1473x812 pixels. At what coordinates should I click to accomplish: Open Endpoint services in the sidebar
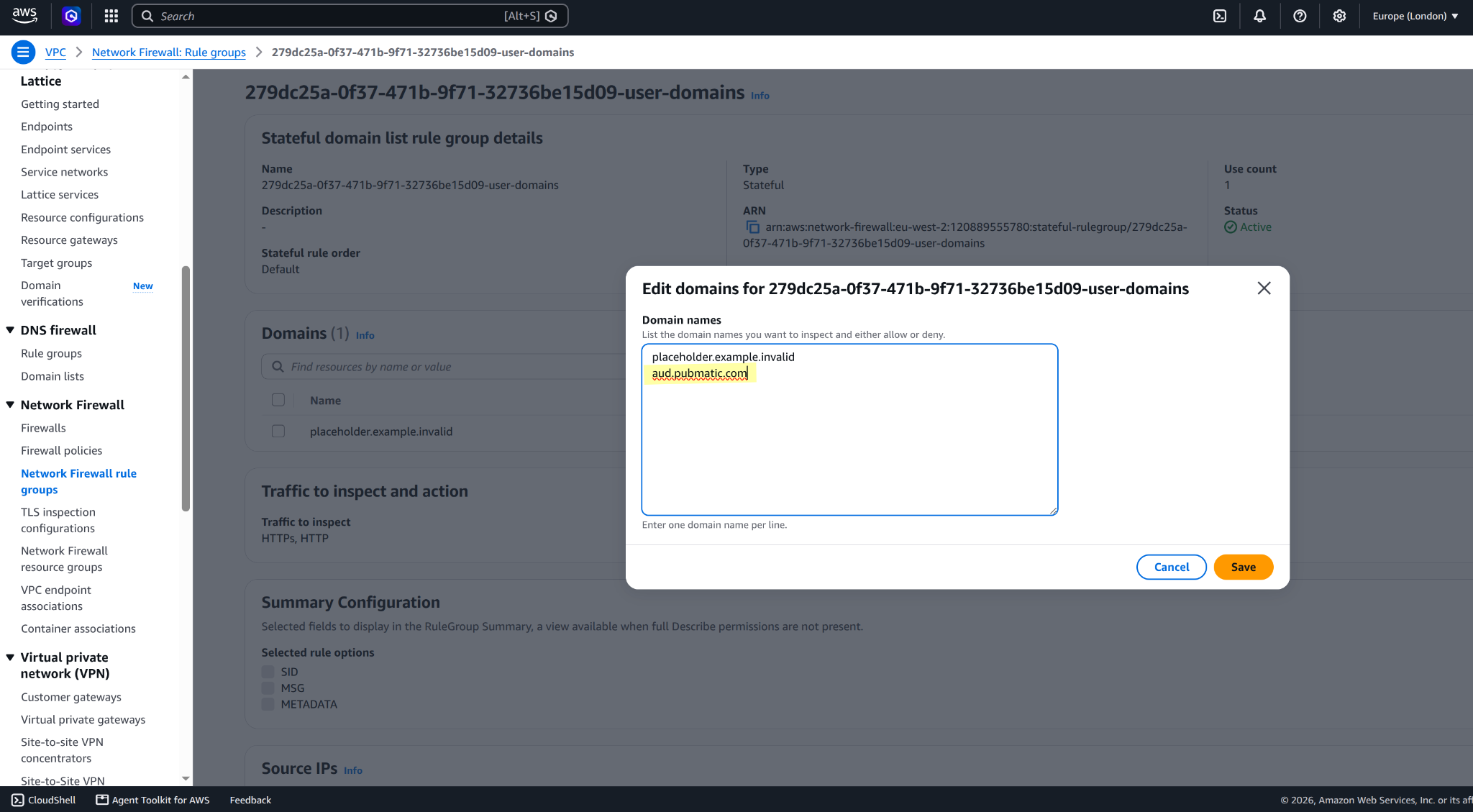66,150
